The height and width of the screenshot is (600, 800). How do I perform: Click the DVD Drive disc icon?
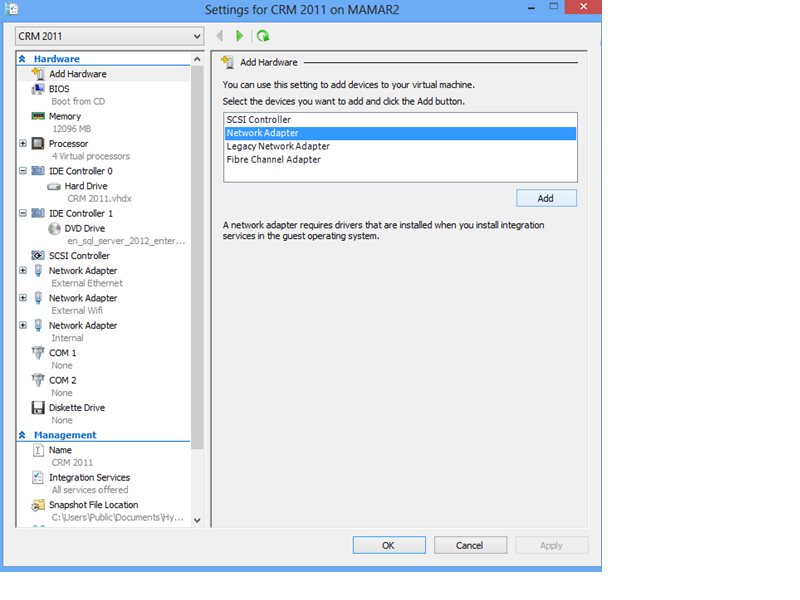[54, 228]
